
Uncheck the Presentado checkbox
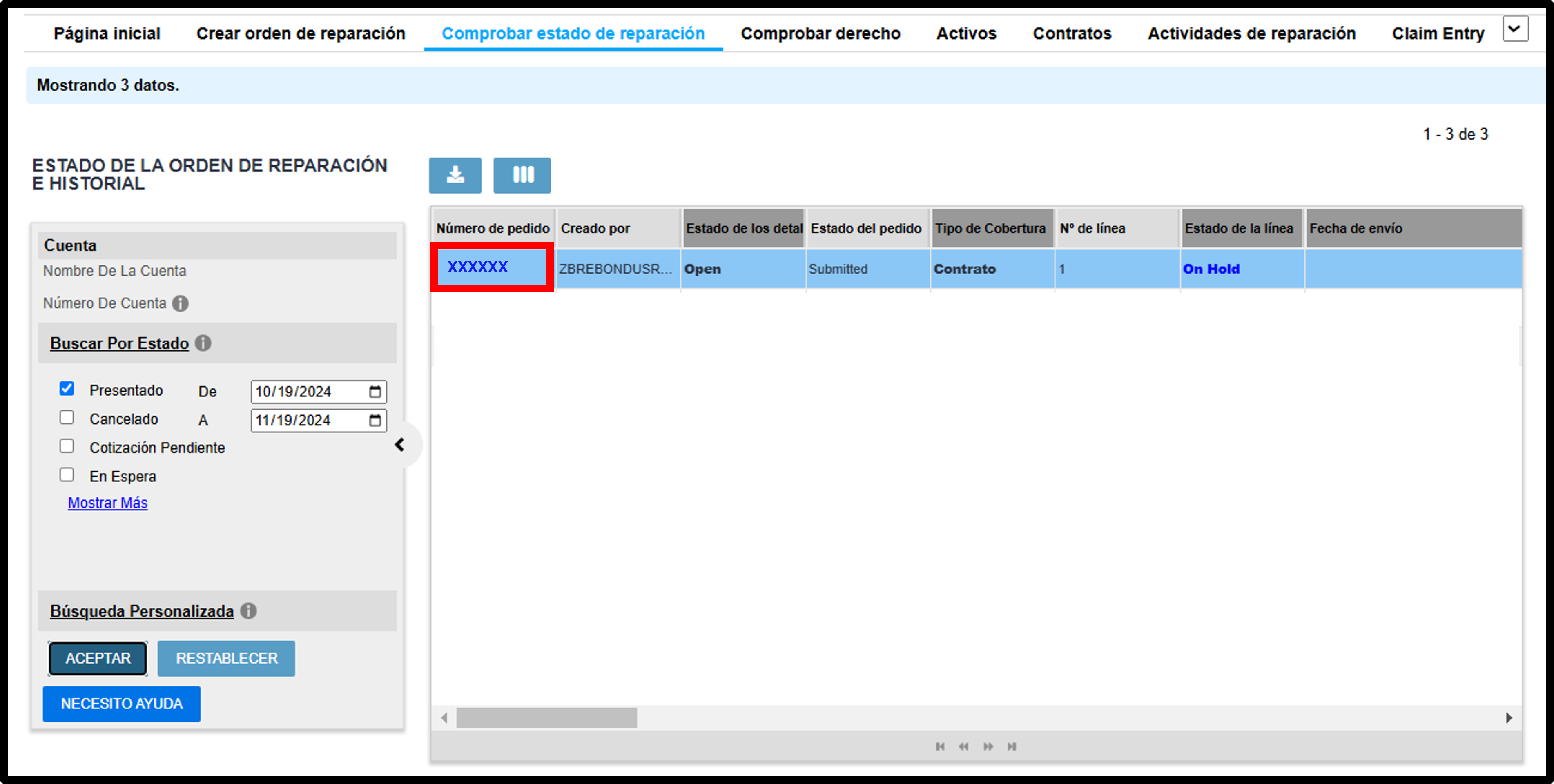click(x=67, y=389)
